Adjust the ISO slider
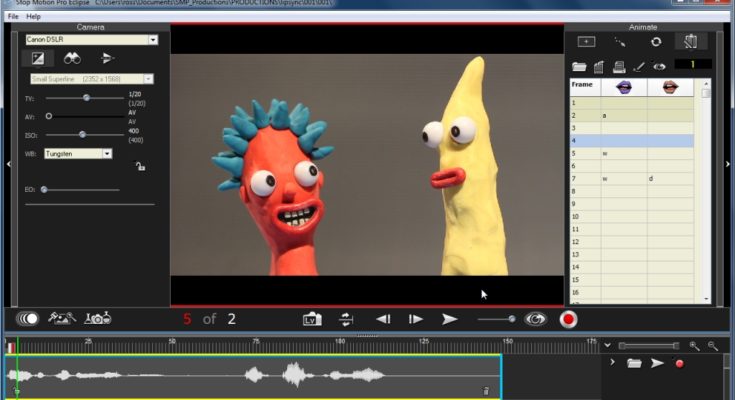 pyautogui.click(x=82, y=135)
